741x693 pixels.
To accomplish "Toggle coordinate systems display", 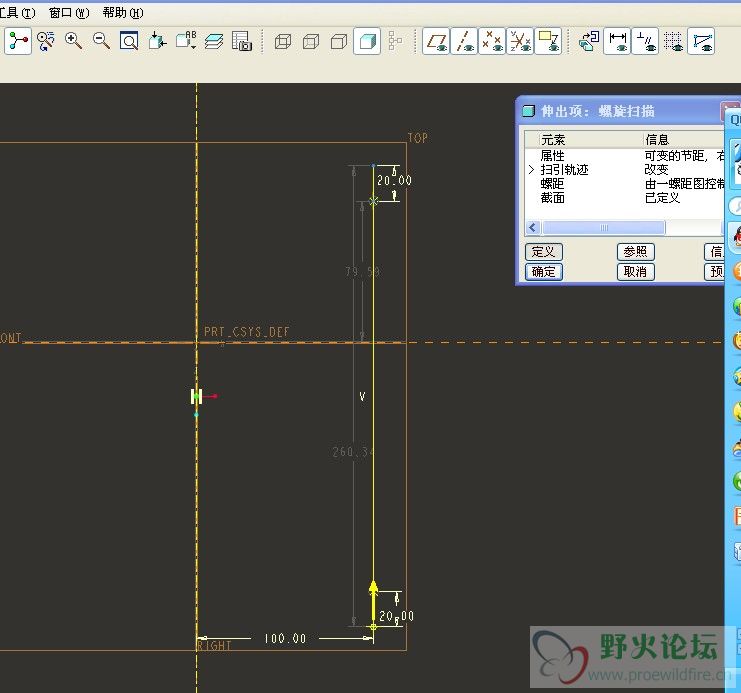I will tap(520, 41).
